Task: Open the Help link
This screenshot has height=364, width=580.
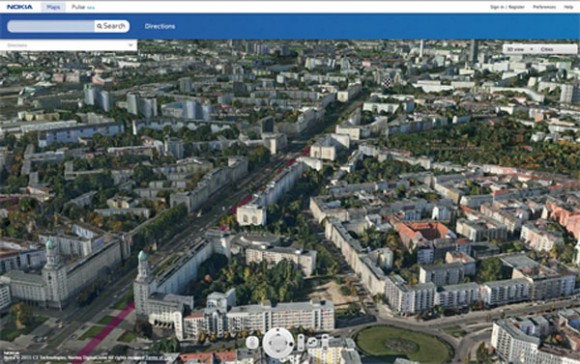Action: tap(568, 7)
